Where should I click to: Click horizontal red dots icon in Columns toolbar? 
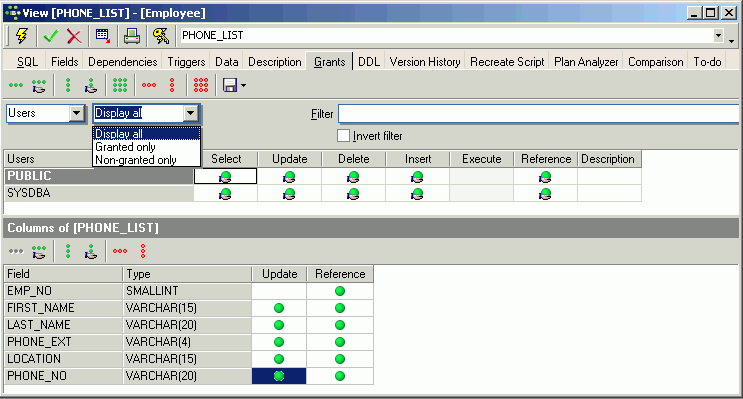(120, 251)
